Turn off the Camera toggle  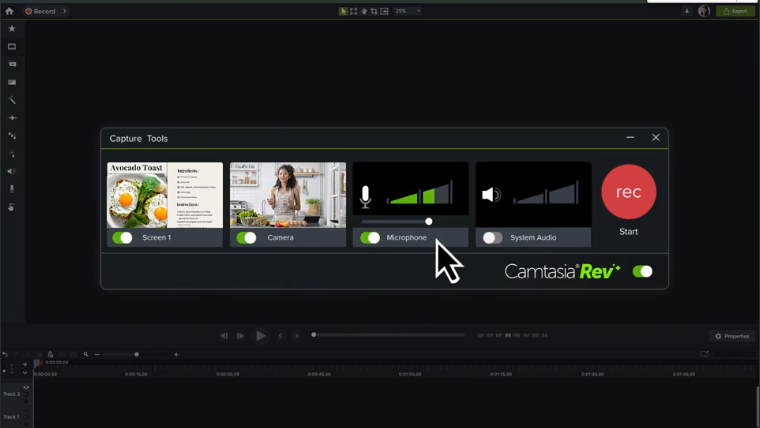246,238
